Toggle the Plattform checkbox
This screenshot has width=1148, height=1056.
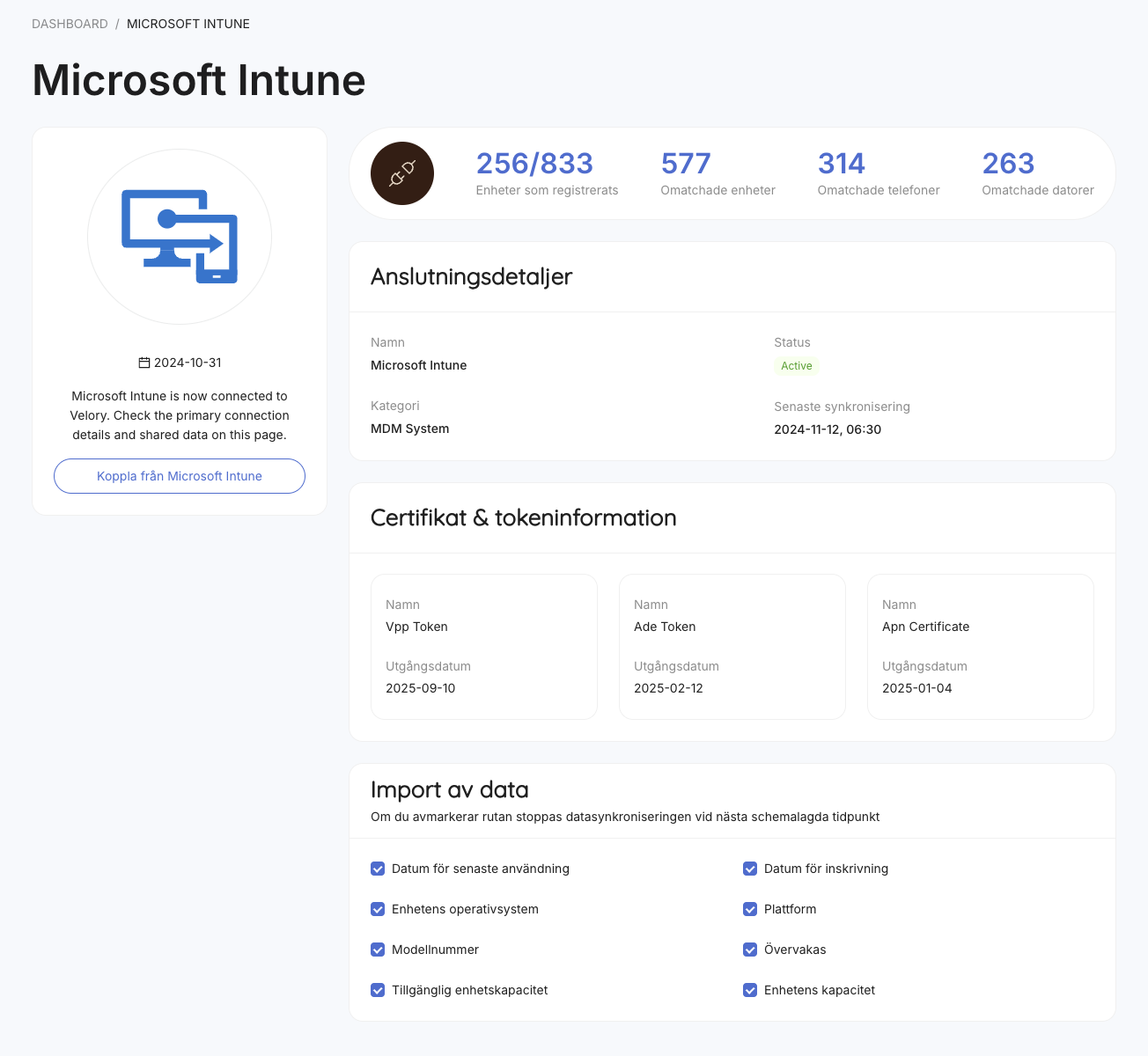[x=750, y=909]
